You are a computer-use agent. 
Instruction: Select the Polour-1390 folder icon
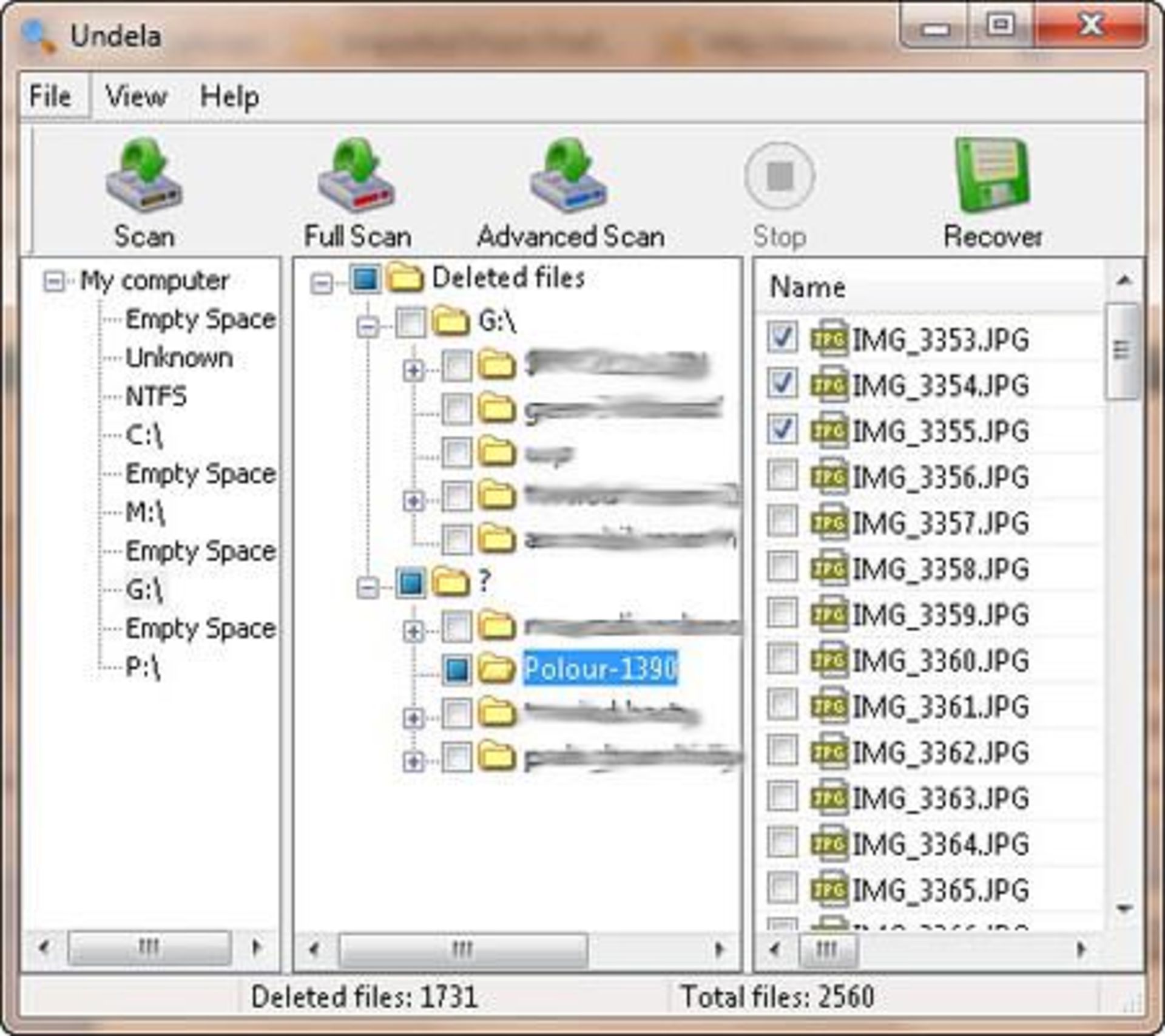[x=496, y=669]
